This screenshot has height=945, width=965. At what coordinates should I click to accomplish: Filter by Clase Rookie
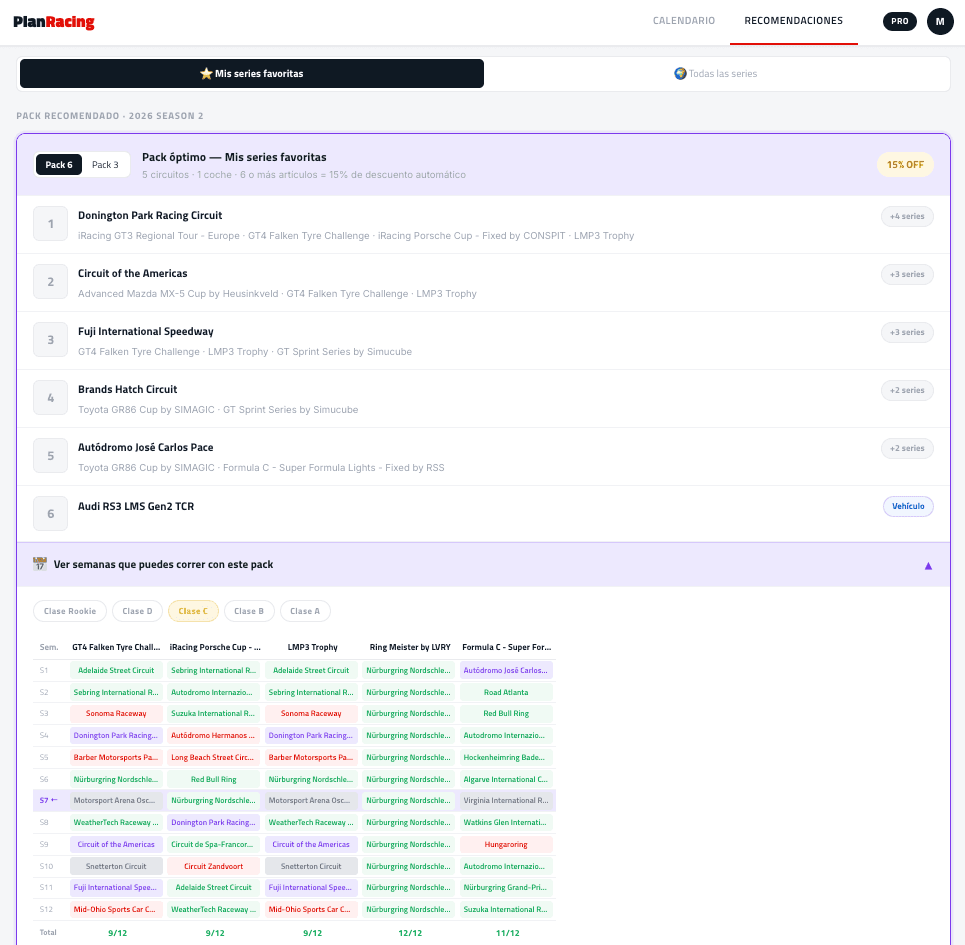click(x=70, y=611)
